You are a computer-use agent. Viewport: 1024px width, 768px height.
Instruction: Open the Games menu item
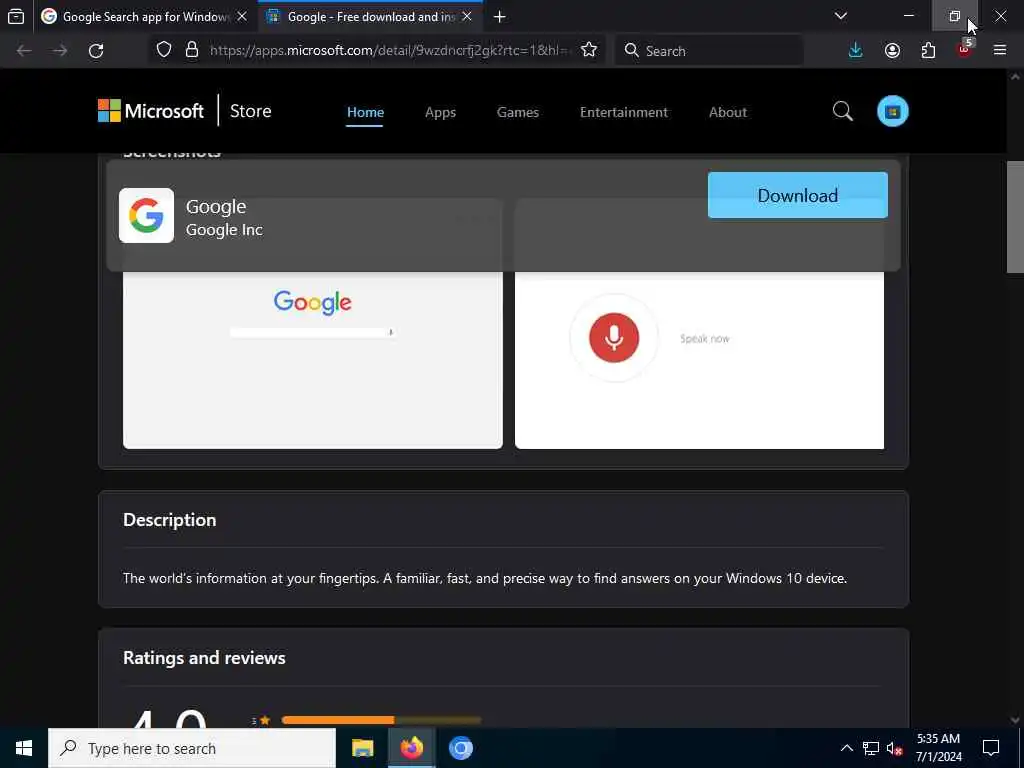[518, 112]
